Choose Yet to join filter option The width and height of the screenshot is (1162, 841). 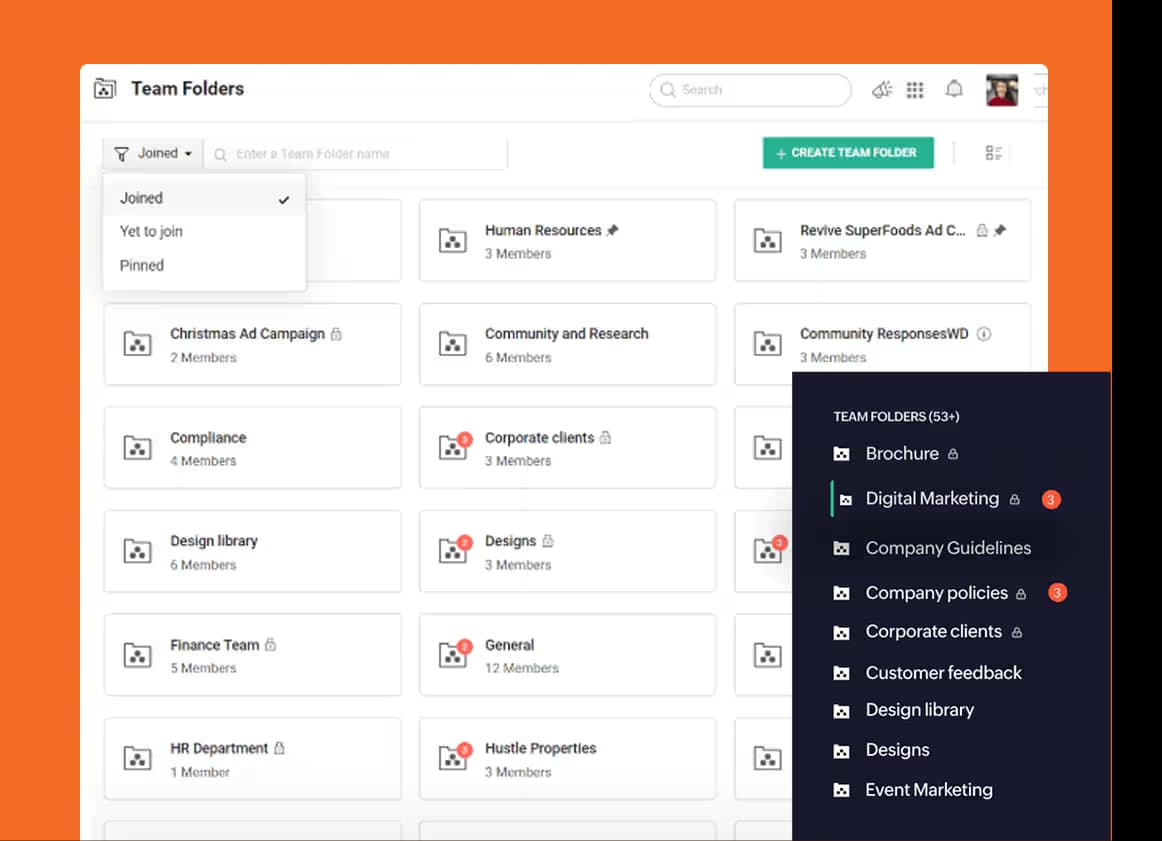(204, 231)
